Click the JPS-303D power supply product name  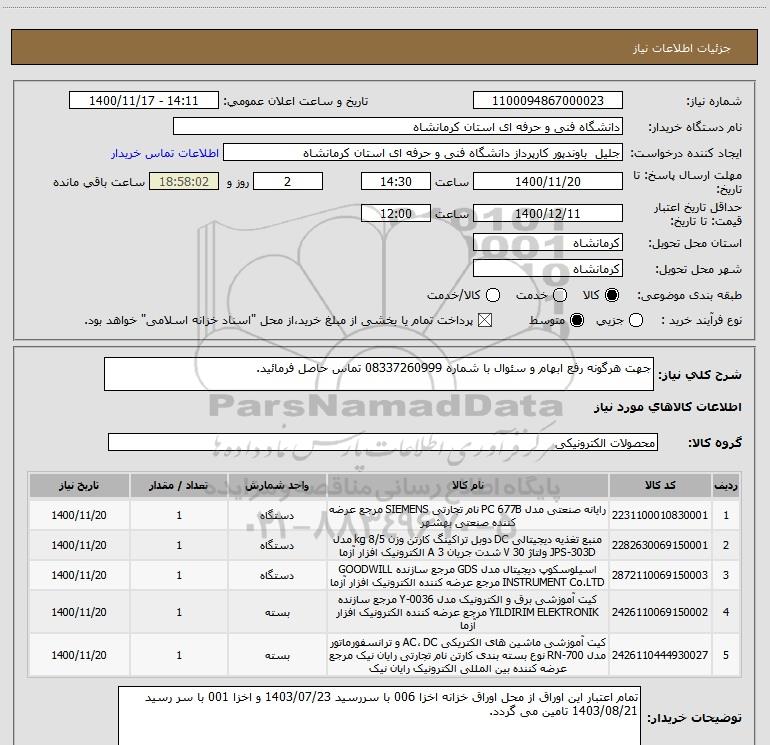(x=468, y=546)
